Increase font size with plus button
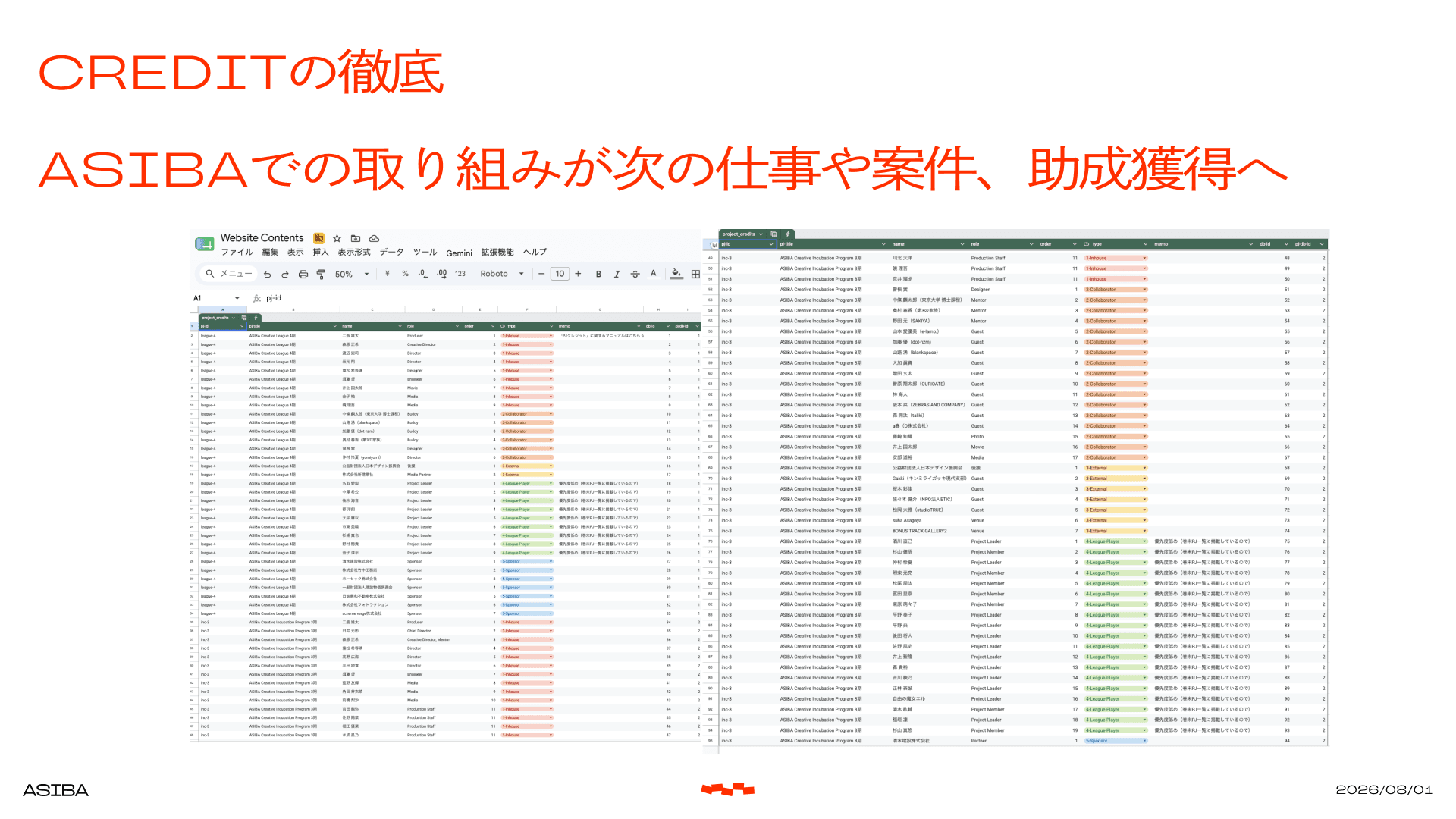This screenshot has height=819, width=1456. (x=578, y=274)
